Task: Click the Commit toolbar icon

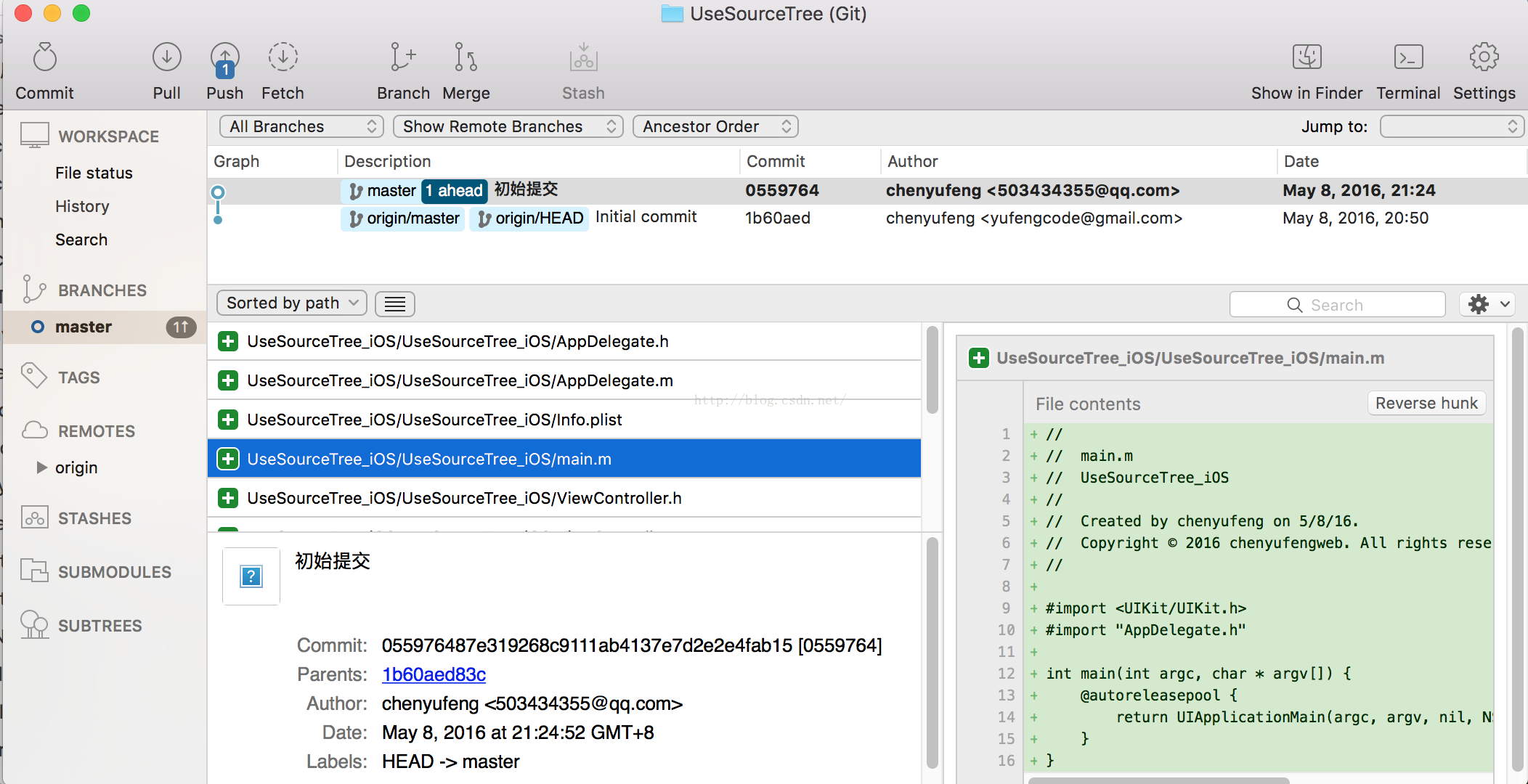Action: pos(45,57)
